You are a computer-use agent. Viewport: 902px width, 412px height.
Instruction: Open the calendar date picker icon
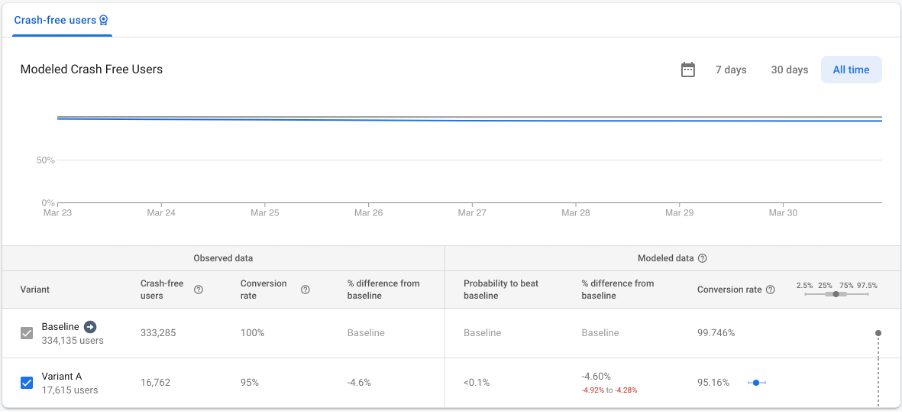[x=688, y=70]
